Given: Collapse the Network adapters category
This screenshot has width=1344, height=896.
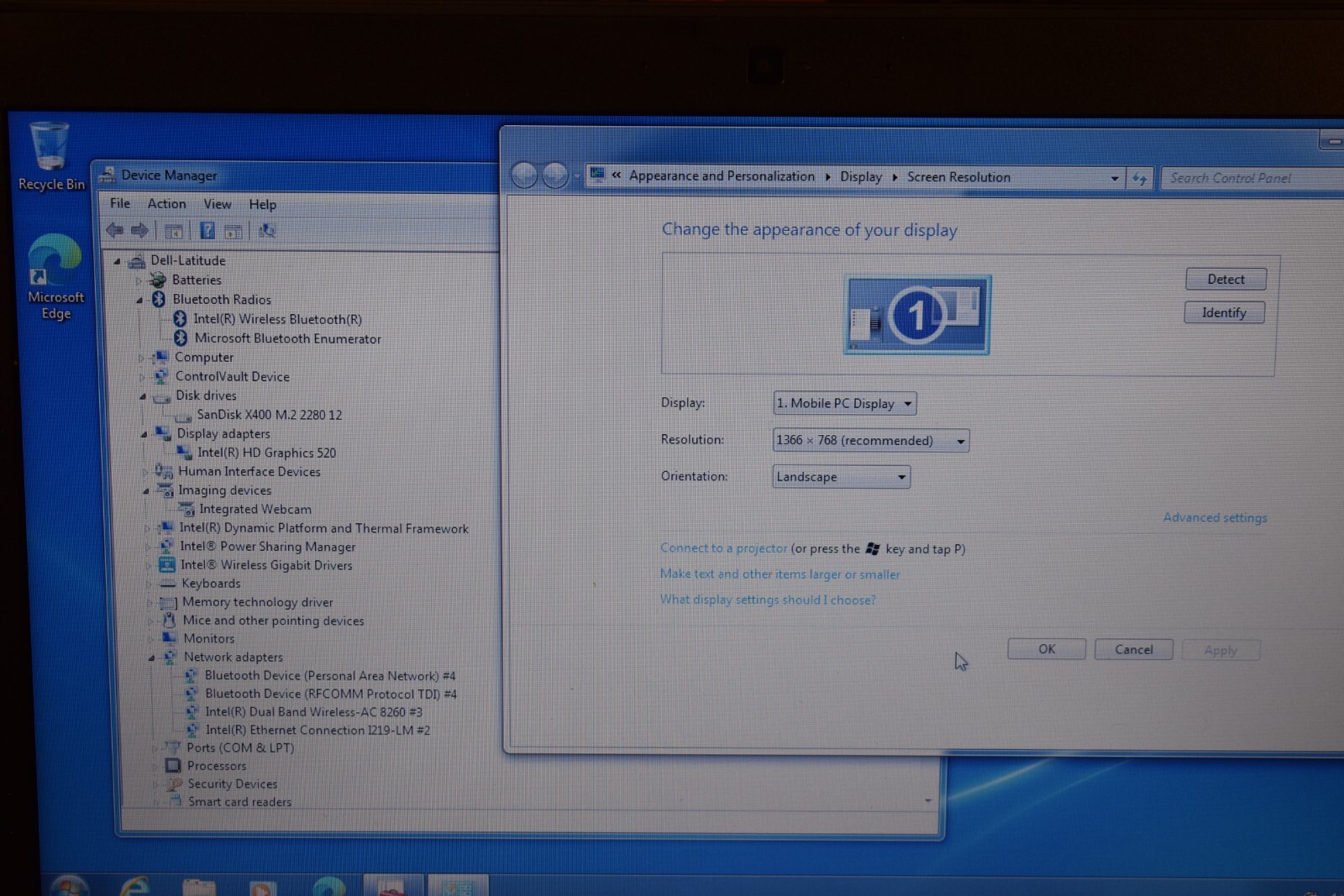Looking at the screenshot, I should 151,658.
